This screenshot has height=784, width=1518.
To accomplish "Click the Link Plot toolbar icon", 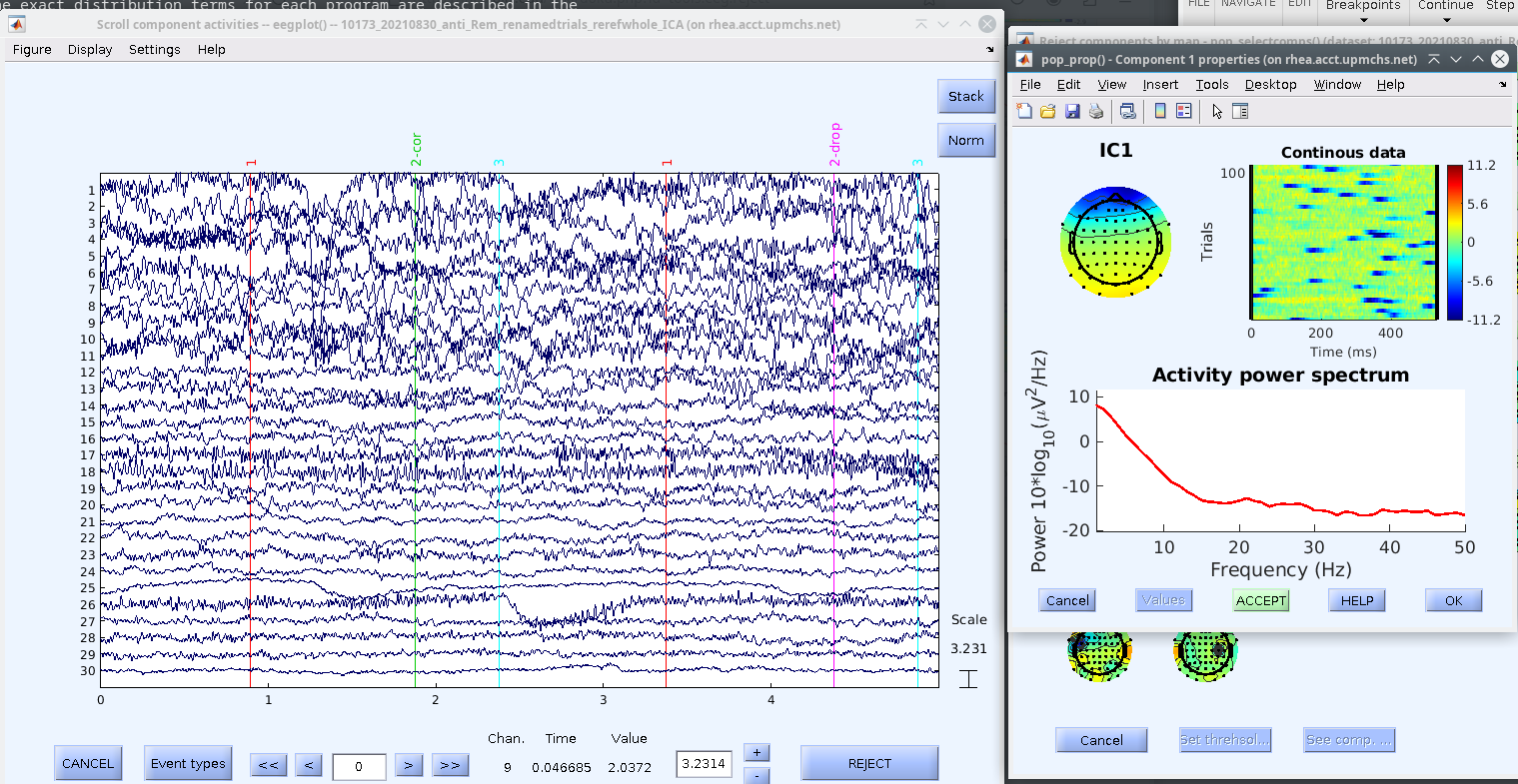I will tap(1127, 112).
